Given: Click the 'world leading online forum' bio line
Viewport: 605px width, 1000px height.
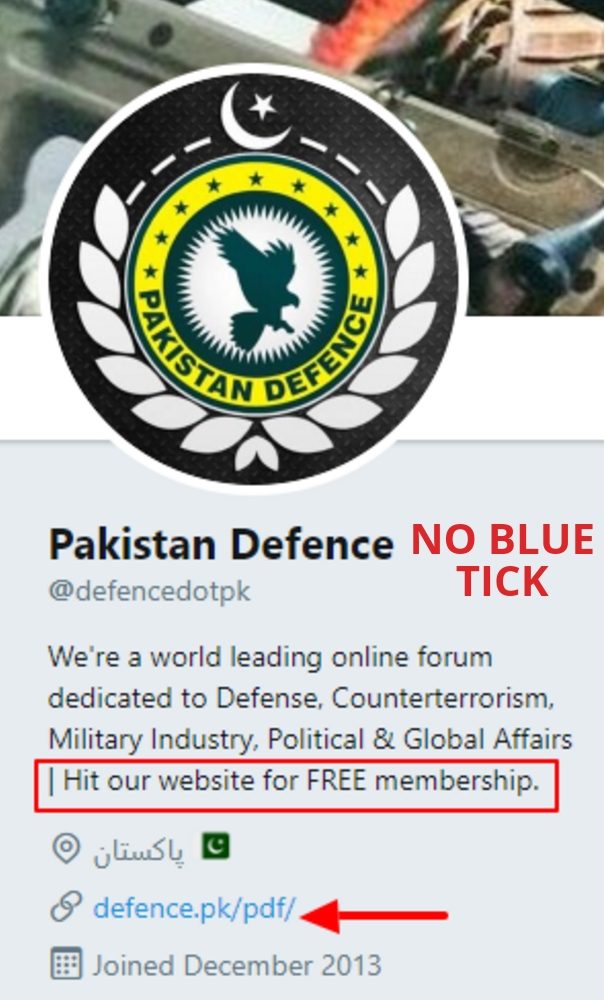Looking at the screenshot, I should point(270,658).
